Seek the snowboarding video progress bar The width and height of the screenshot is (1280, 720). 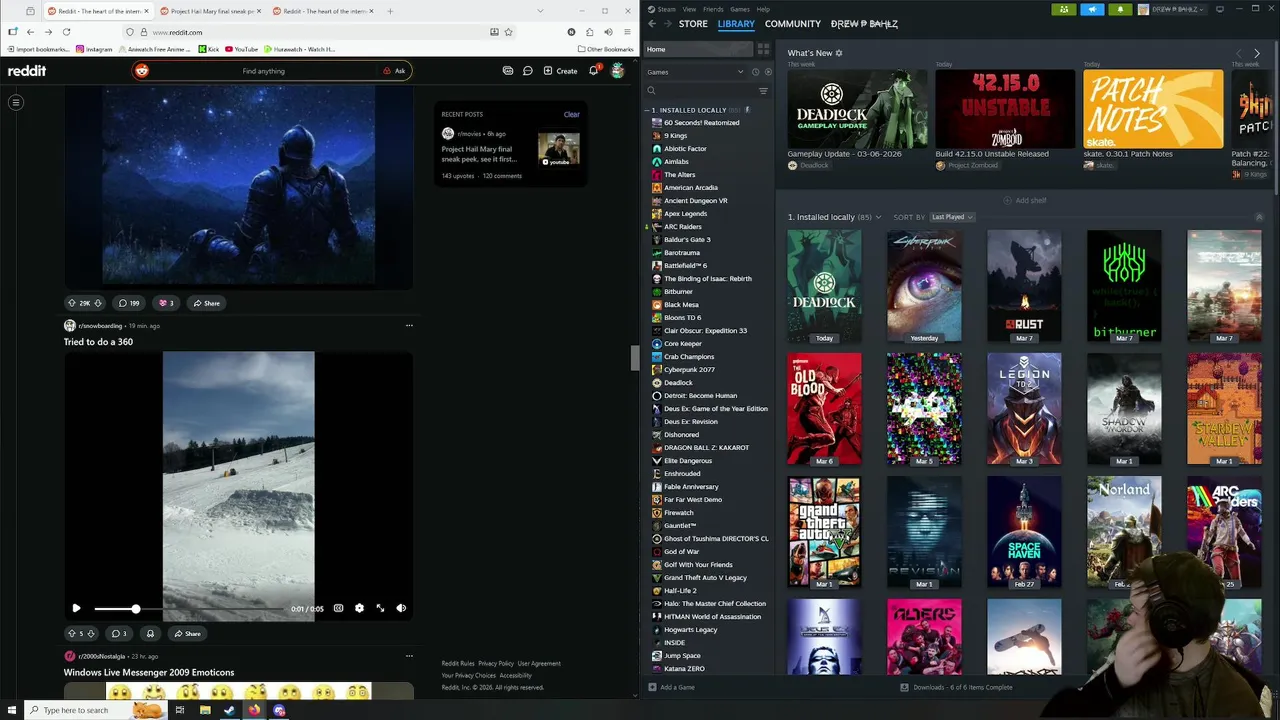(189, 609)
